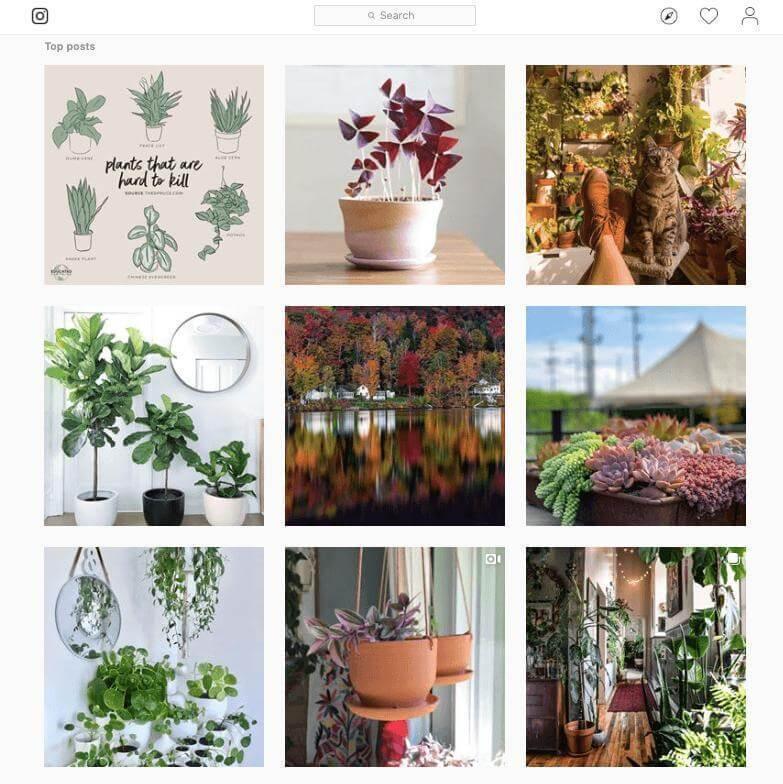783x784 pixels.
Task: Open the plant-filled hallway with rug post
Action: 636,657
